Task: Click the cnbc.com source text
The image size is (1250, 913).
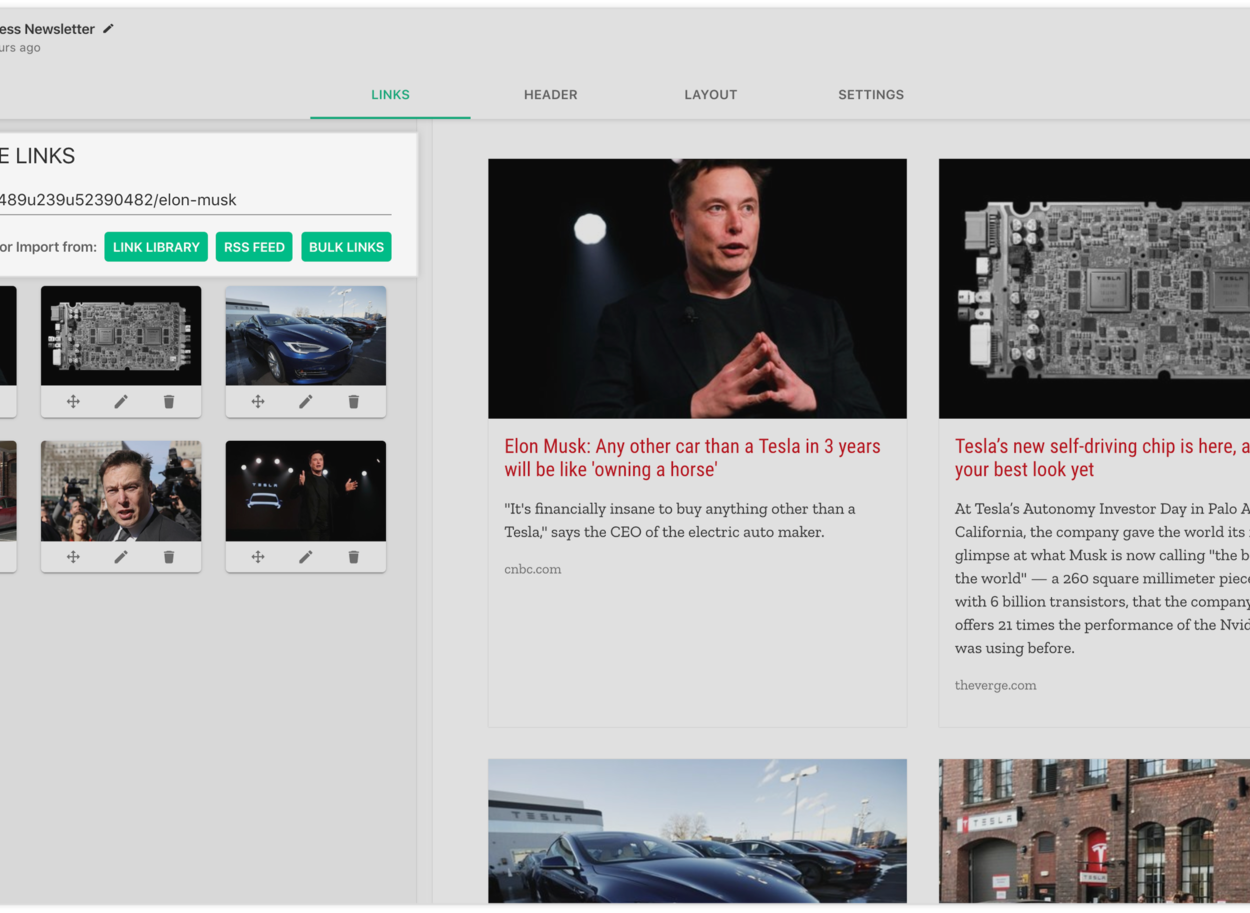Action: (533, 569)
